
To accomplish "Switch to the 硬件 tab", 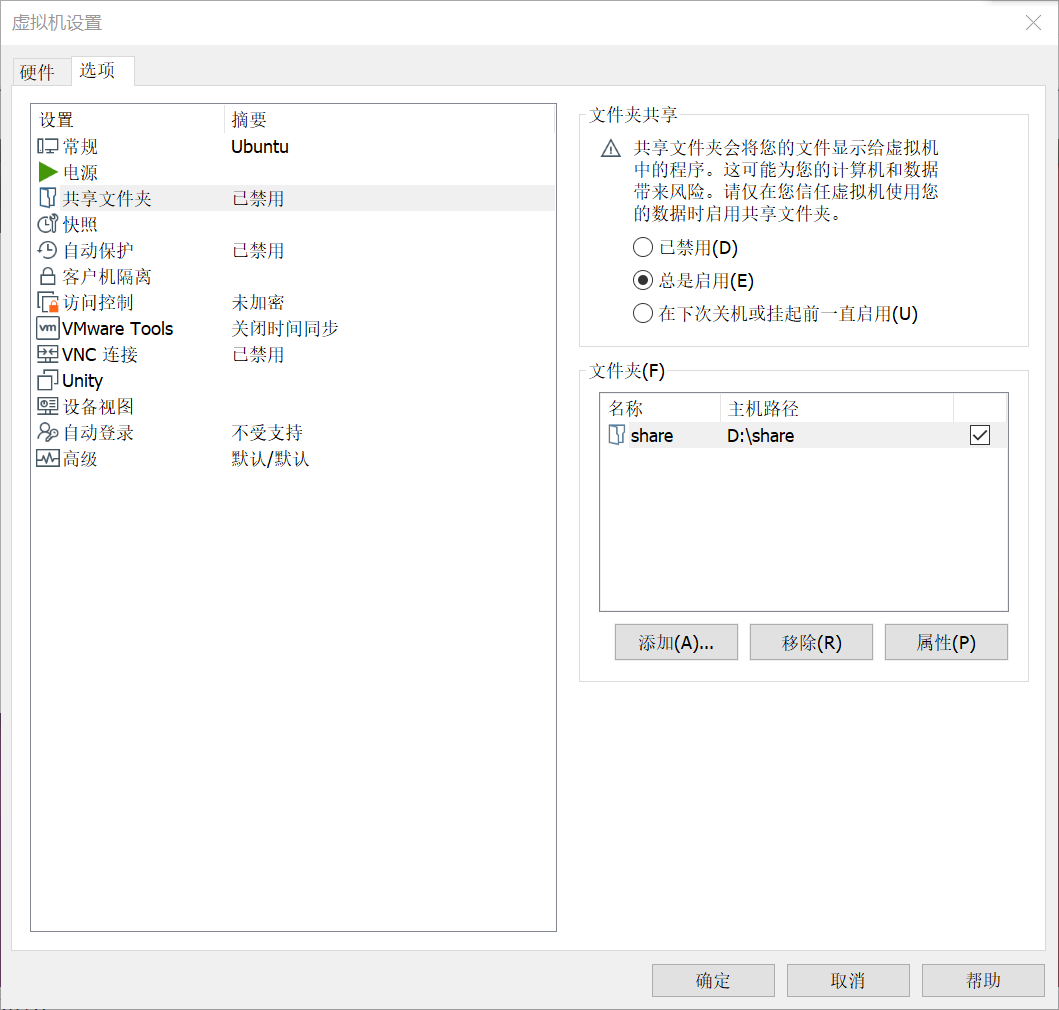I will [41, 71].
